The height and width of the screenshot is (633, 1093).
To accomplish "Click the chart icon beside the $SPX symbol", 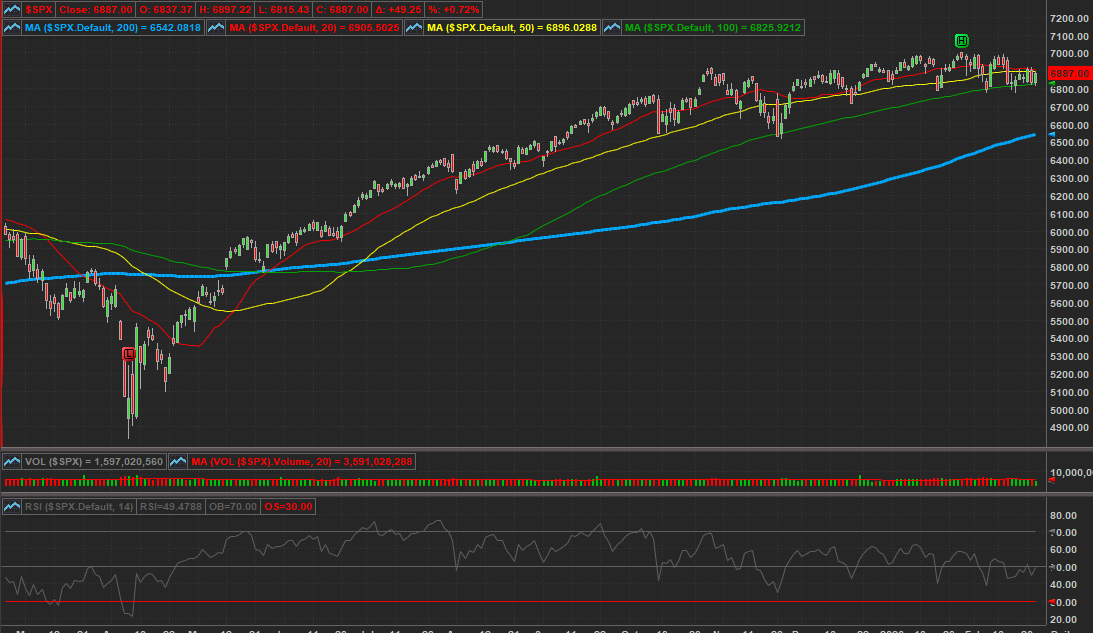I will point(12,9).
